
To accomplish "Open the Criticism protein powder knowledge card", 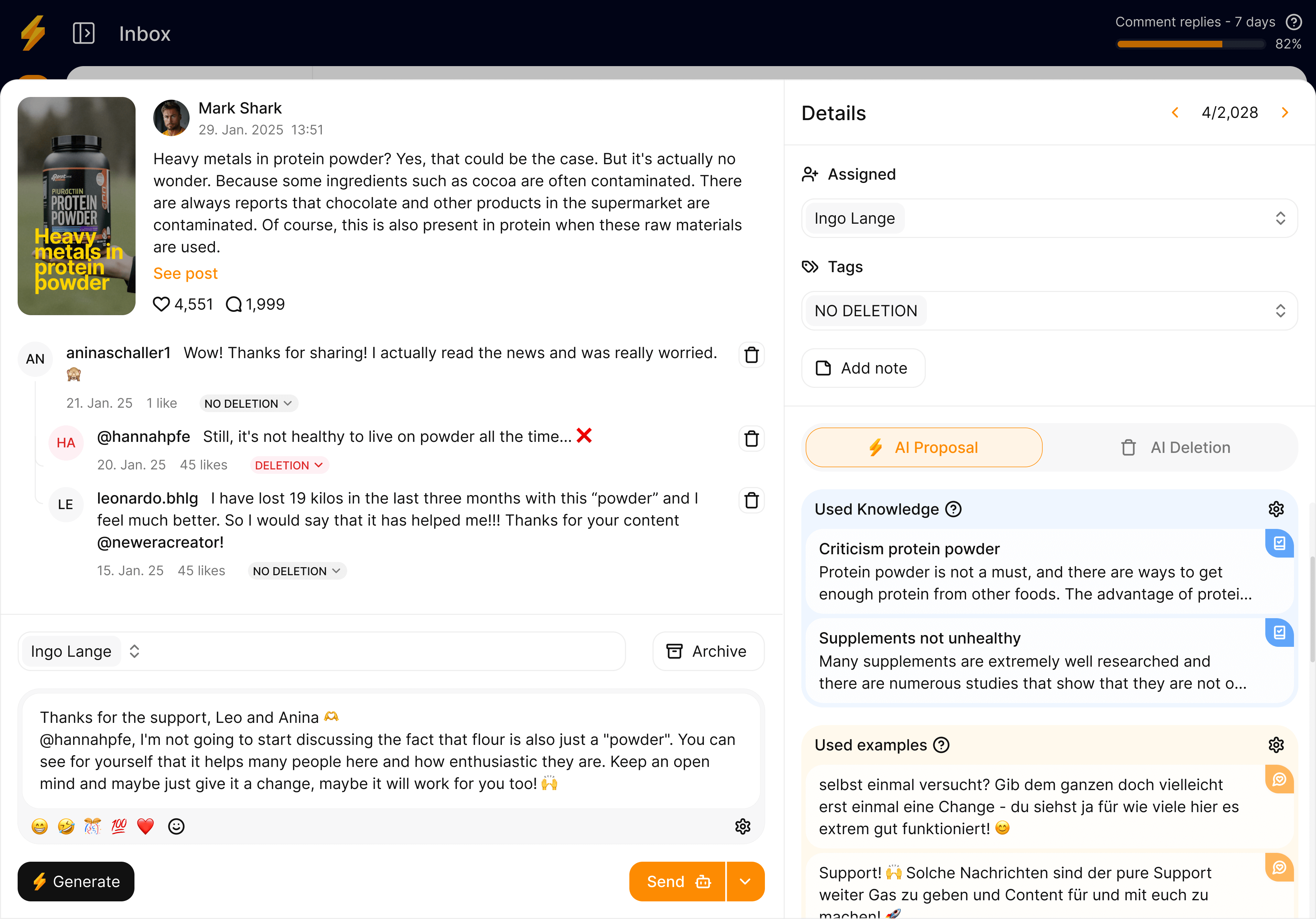I will point(1050,571).
